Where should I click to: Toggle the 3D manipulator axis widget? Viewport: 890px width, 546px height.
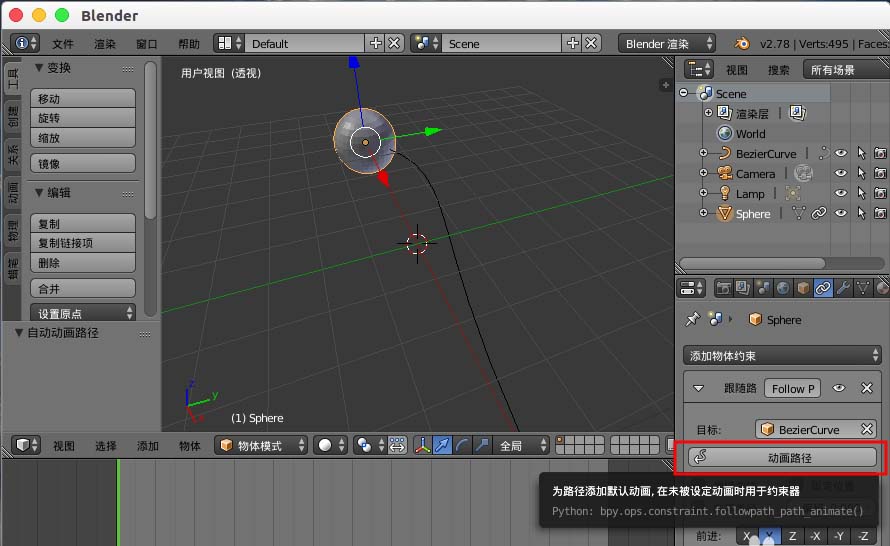point(422,446)
